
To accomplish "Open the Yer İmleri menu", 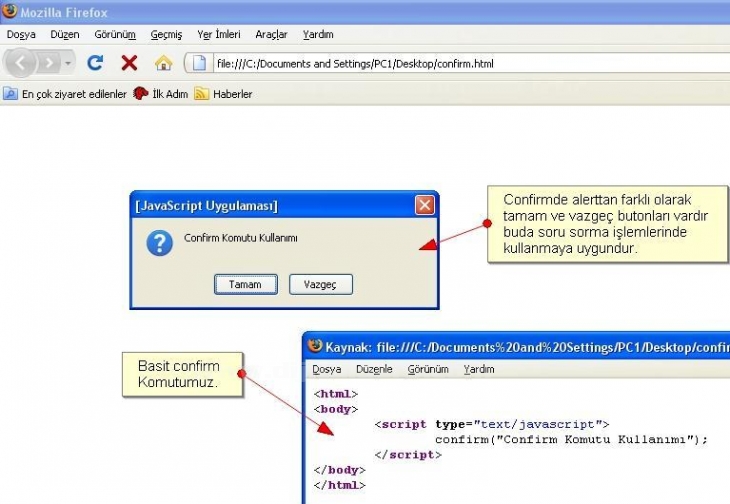I will [x=218, y=34].
